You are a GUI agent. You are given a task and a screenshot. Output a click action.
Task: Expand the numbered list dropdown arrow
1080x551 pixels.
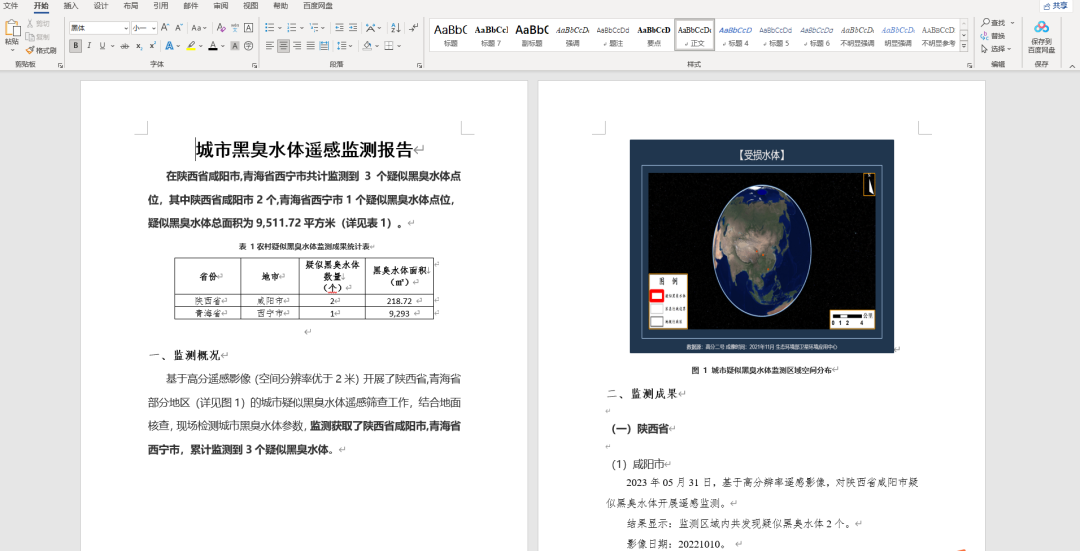tap(302, 28)
